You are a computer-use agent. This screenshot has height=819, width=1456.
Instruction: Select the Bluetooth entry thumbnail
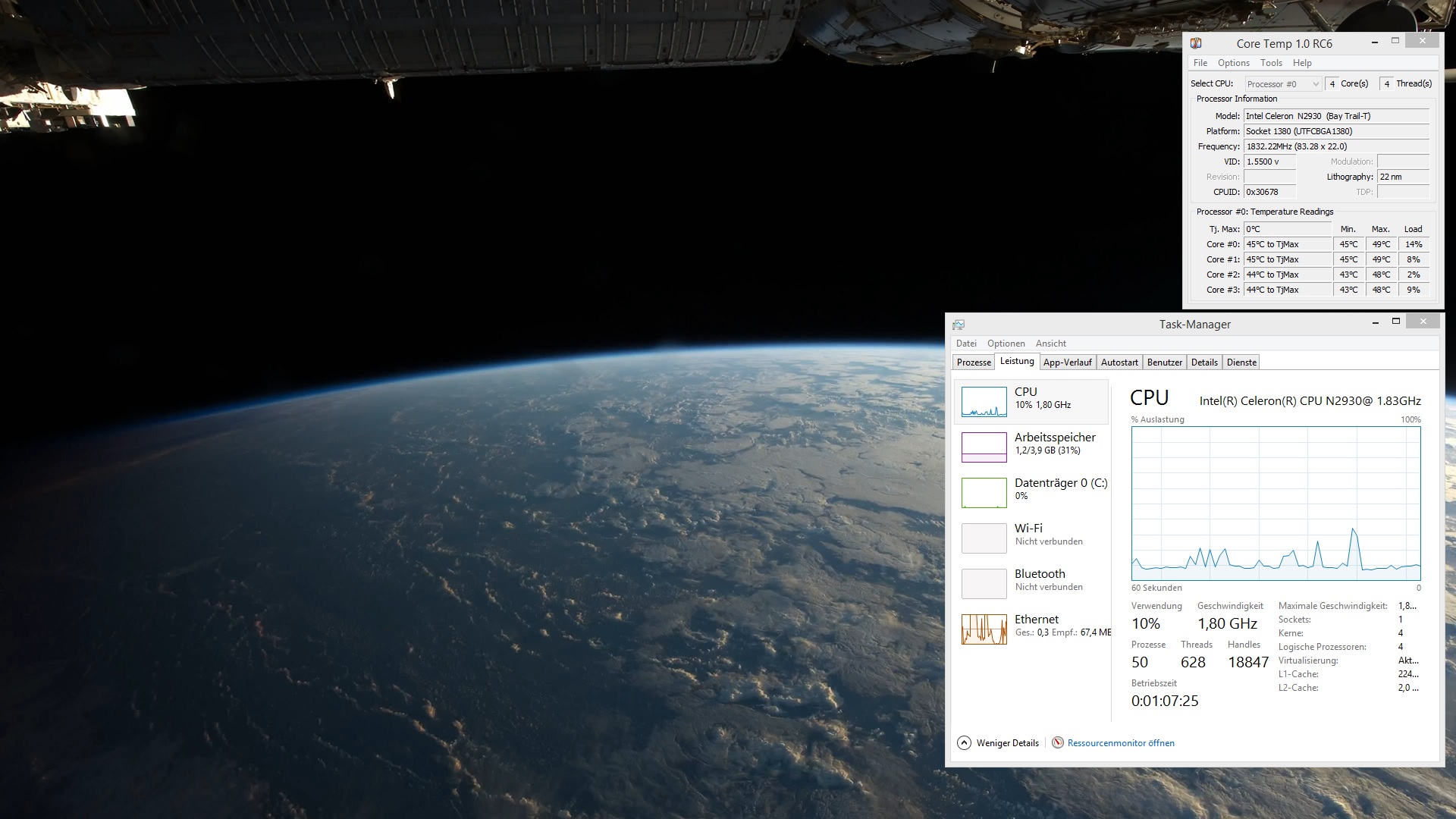tap(984, 584)
